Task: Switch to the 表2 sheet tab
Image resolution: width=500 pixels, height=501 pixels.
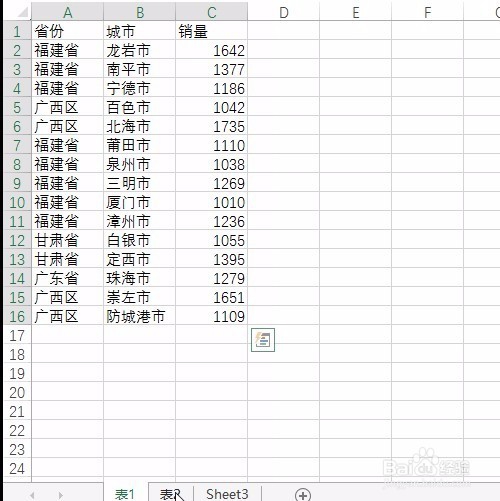Action: (x=171, y=494)
